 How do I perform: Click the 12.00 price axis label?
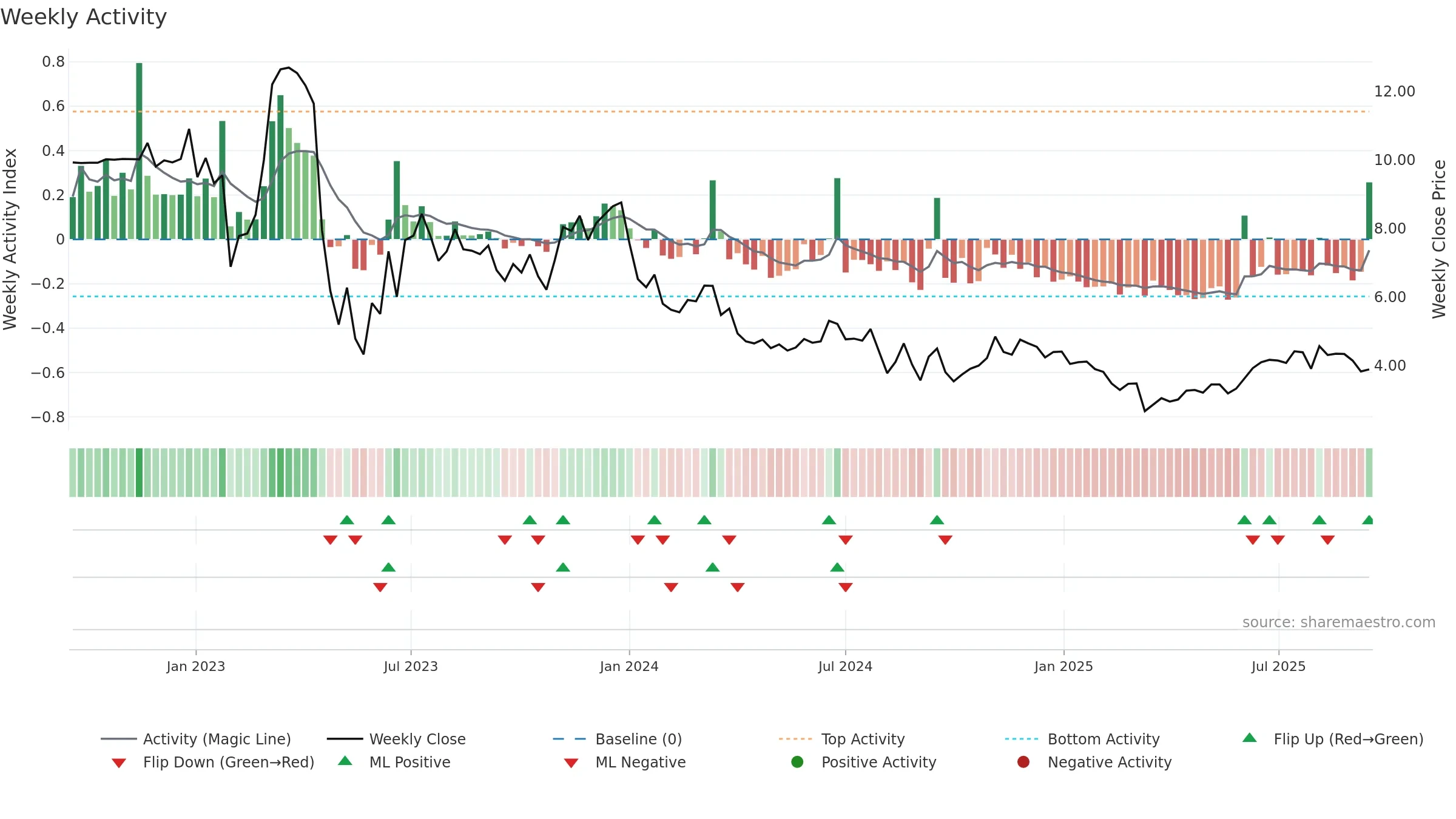click(x=1395, y=92)
